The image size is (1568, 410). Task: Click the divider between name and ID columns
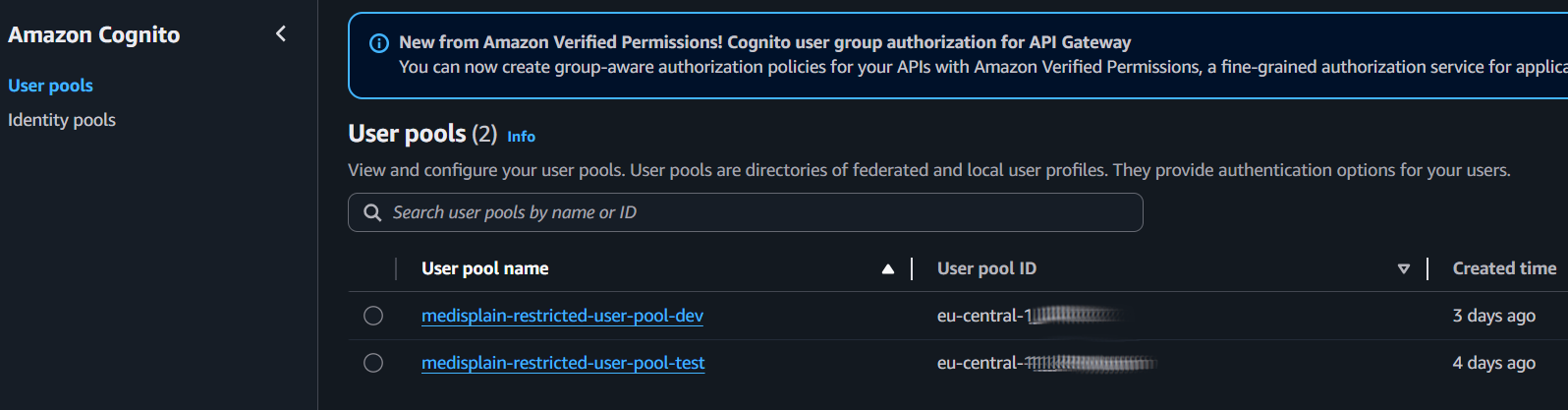click(x=912, y=268)
